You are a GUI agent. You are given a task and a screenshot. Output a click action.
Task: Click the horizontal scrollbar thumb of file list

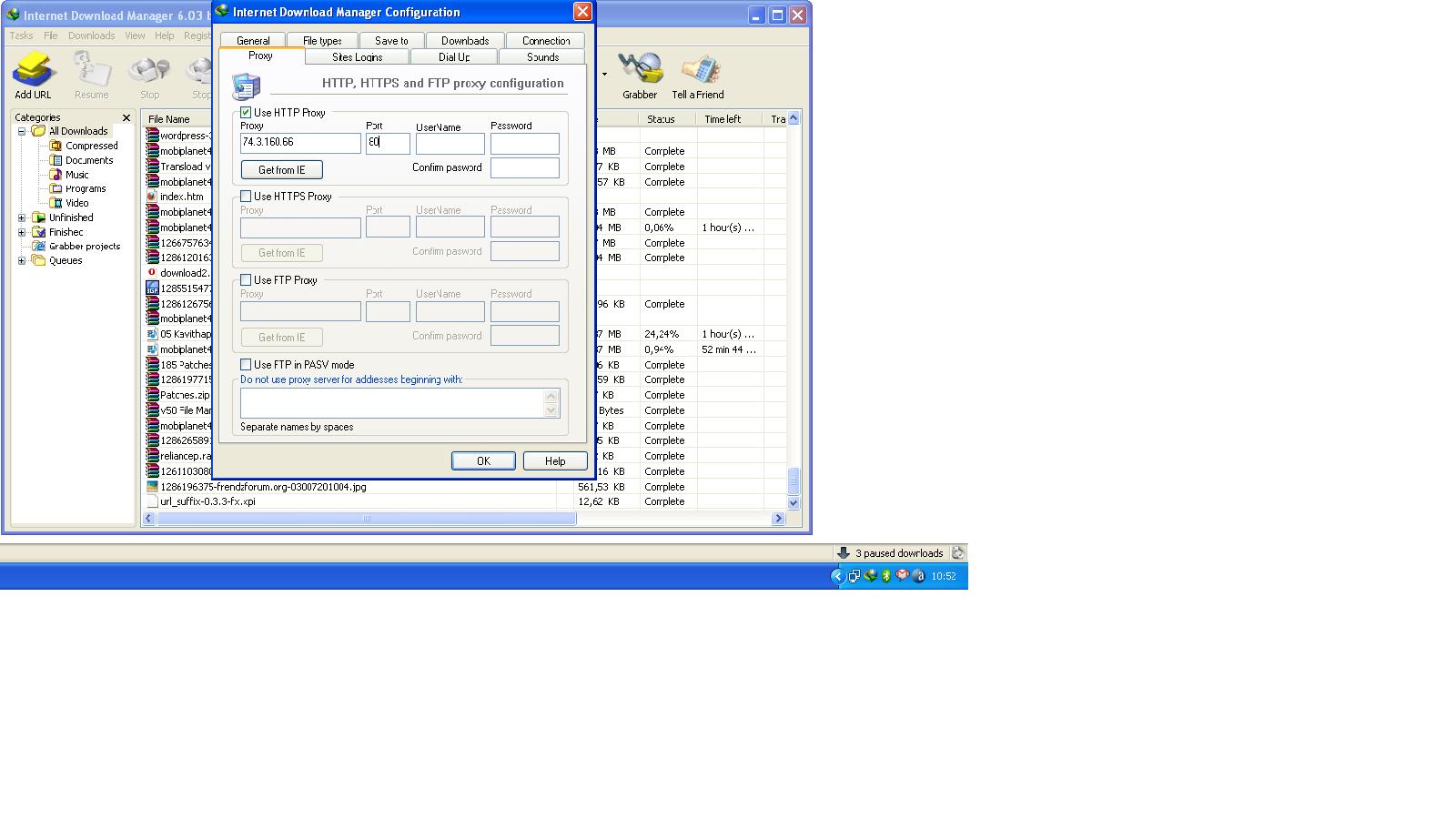pyautogui.click(x=367, y=519)
